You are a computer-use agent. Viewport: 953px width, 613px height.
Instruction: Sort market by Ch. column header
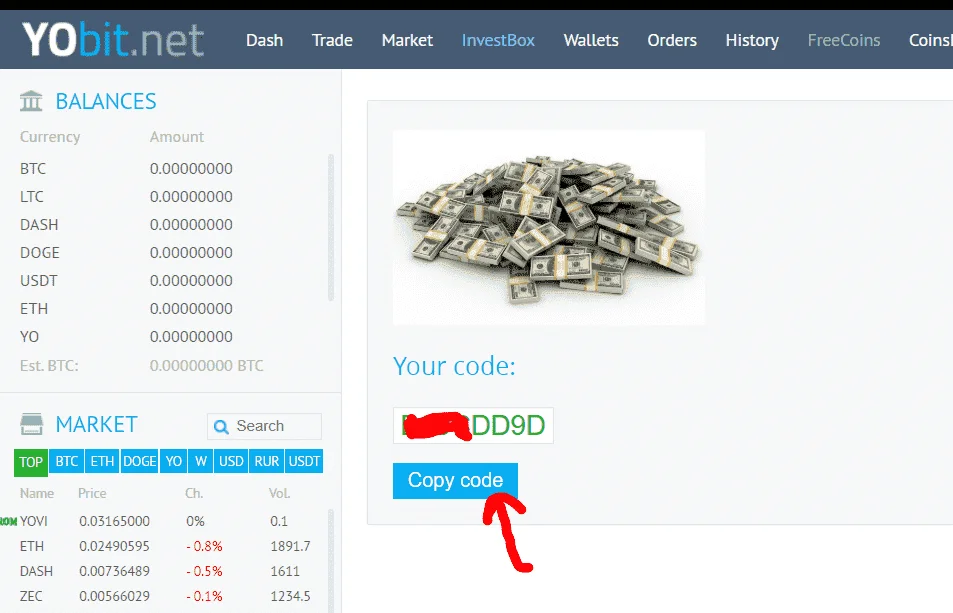pos(194,493)
